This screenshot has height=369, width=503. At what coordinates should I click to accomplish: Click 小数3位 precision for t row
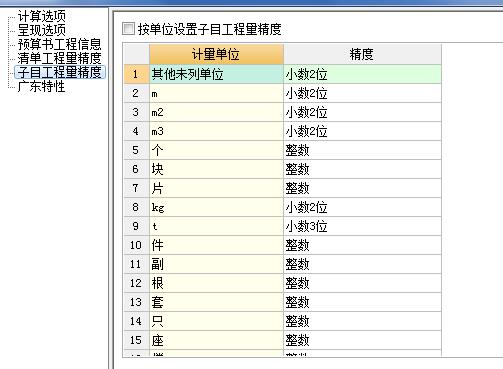pyautogui.click(x=362, y=226)
